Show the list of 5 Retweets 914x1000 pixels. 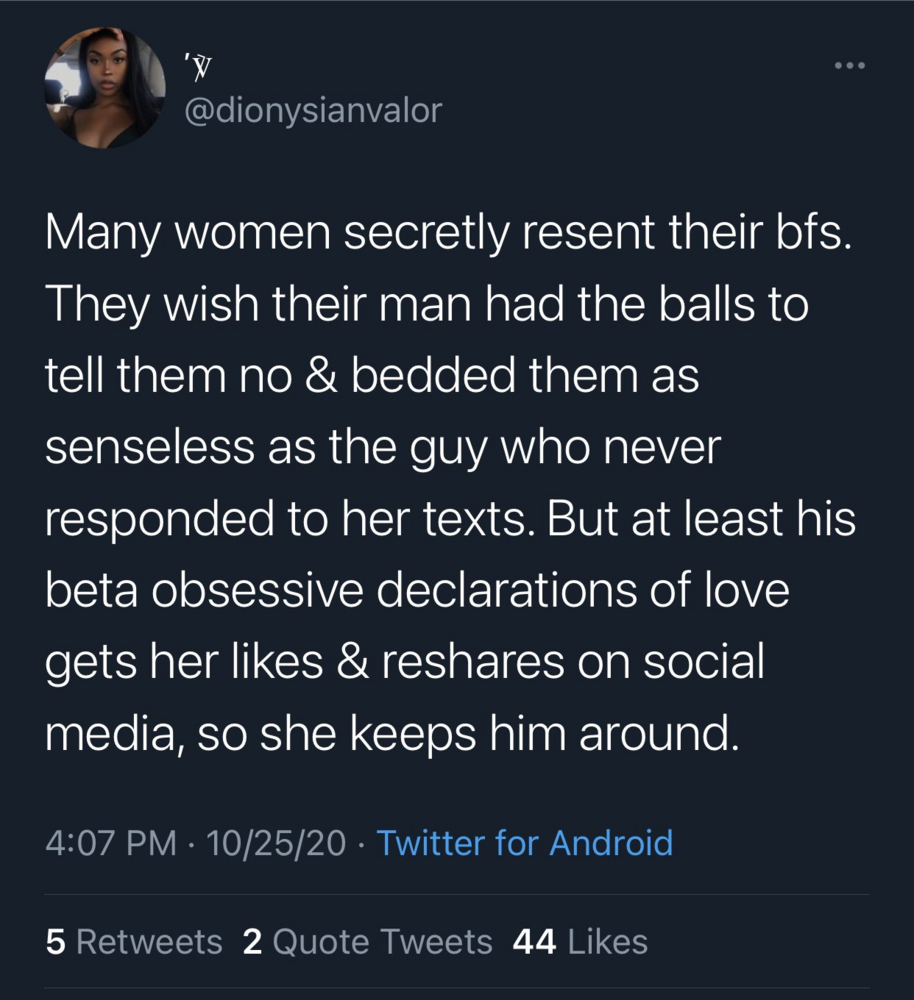[x=134, y=942]
